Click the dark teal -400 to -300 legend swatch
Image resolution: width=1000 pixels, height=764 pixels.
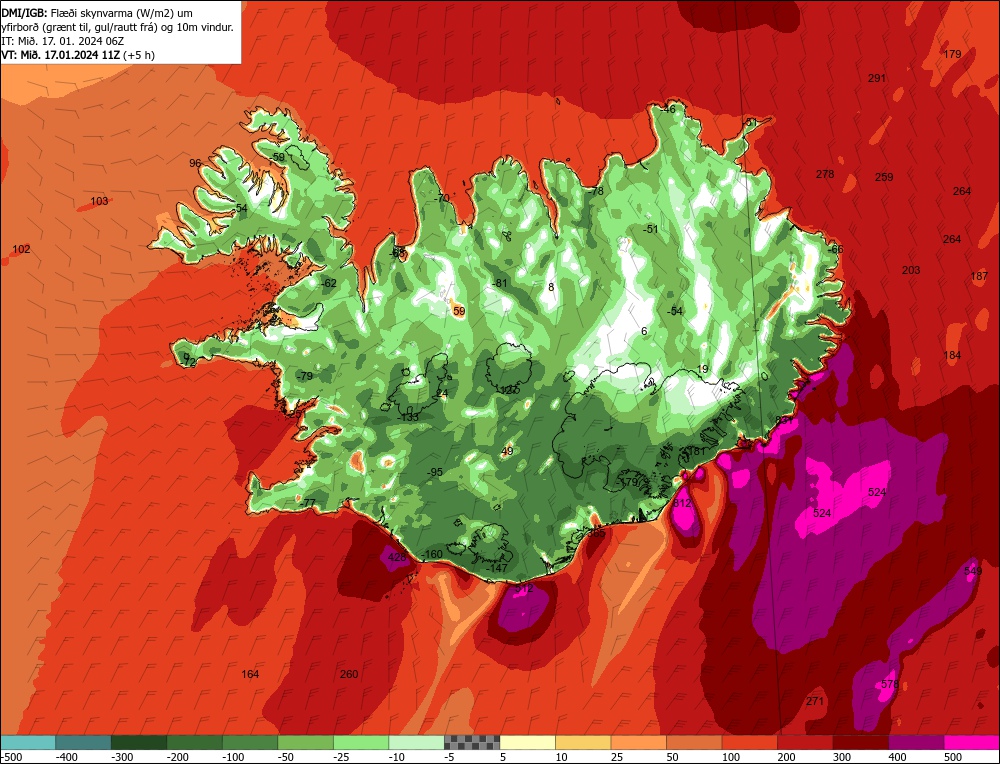click(x=83, y=742)
